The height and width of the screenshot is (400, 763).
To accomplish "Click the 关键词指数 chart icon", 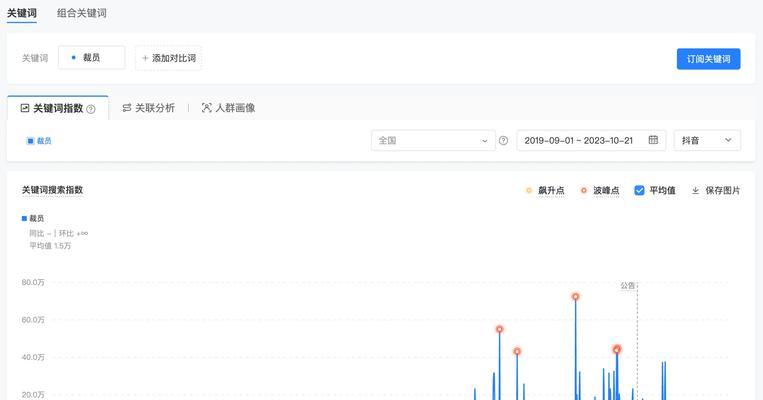I will [25, 108].
